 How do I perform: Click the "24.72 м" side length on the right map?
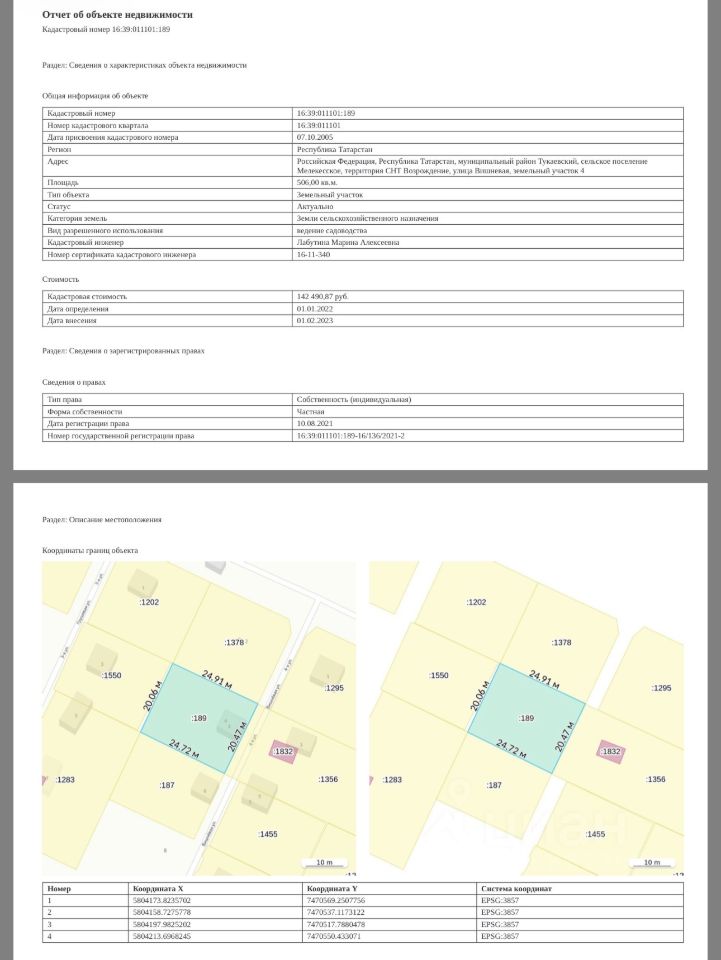[x=511, y=749]
